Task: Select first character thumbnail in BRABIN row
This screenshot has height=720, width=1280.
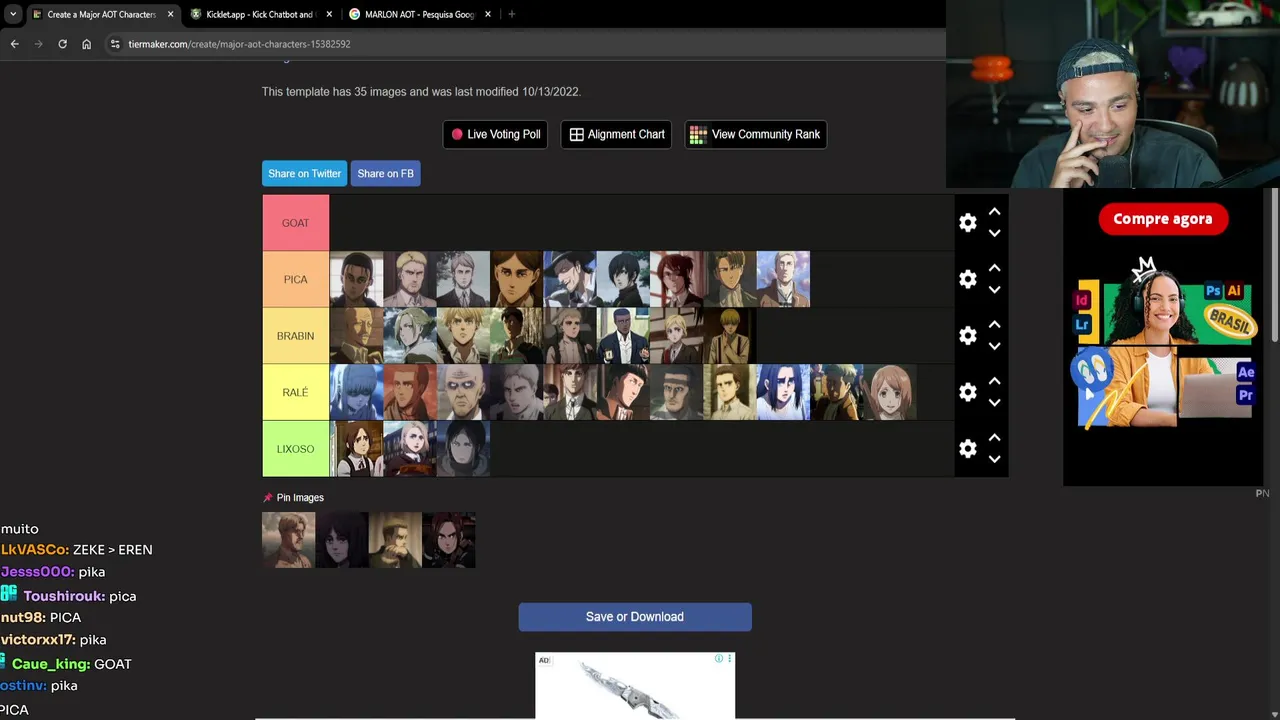Action: (x=356, y=336)
